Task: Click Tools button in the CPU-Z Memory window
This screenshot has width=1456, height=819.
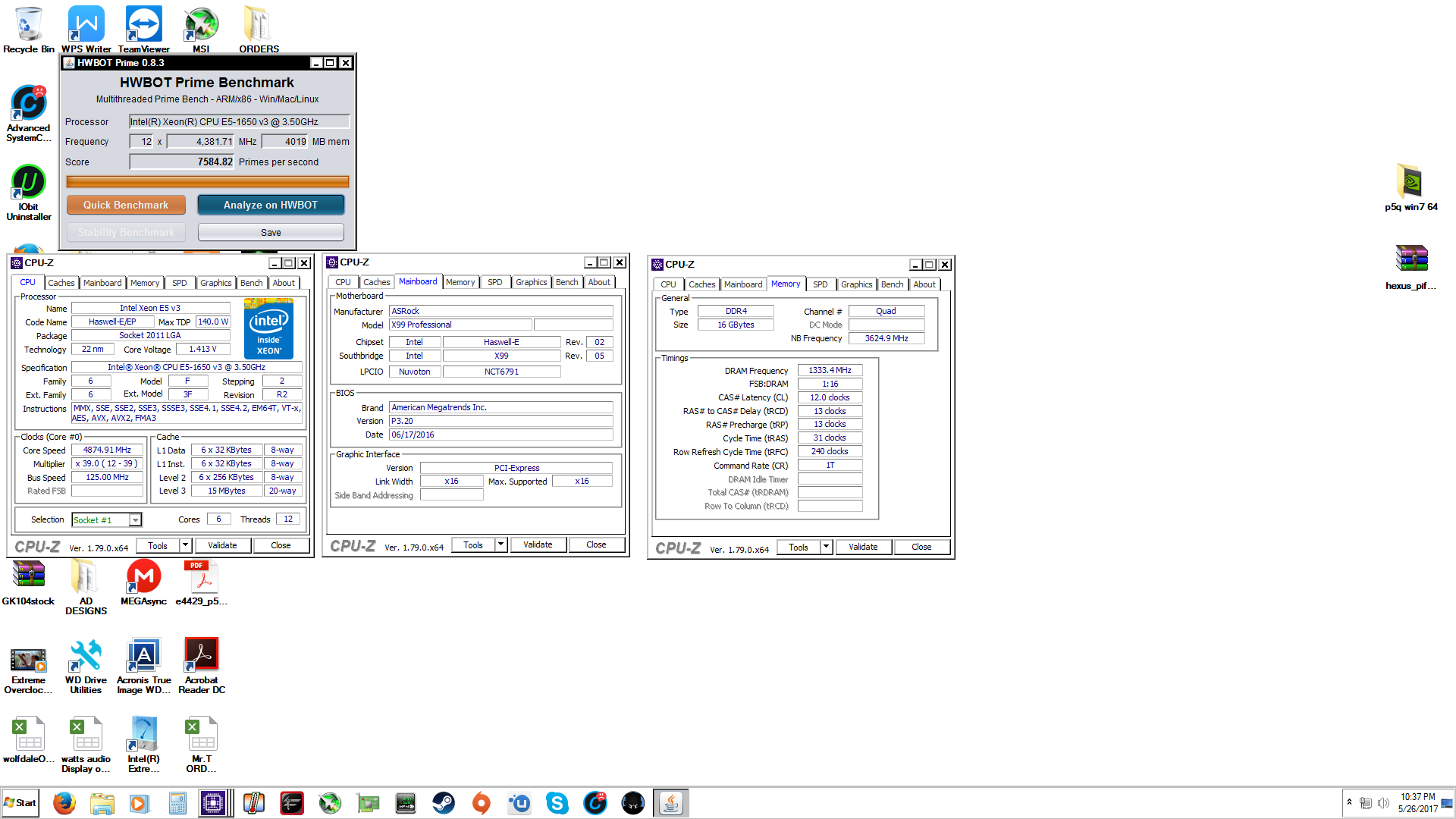Action: (799, 547)
